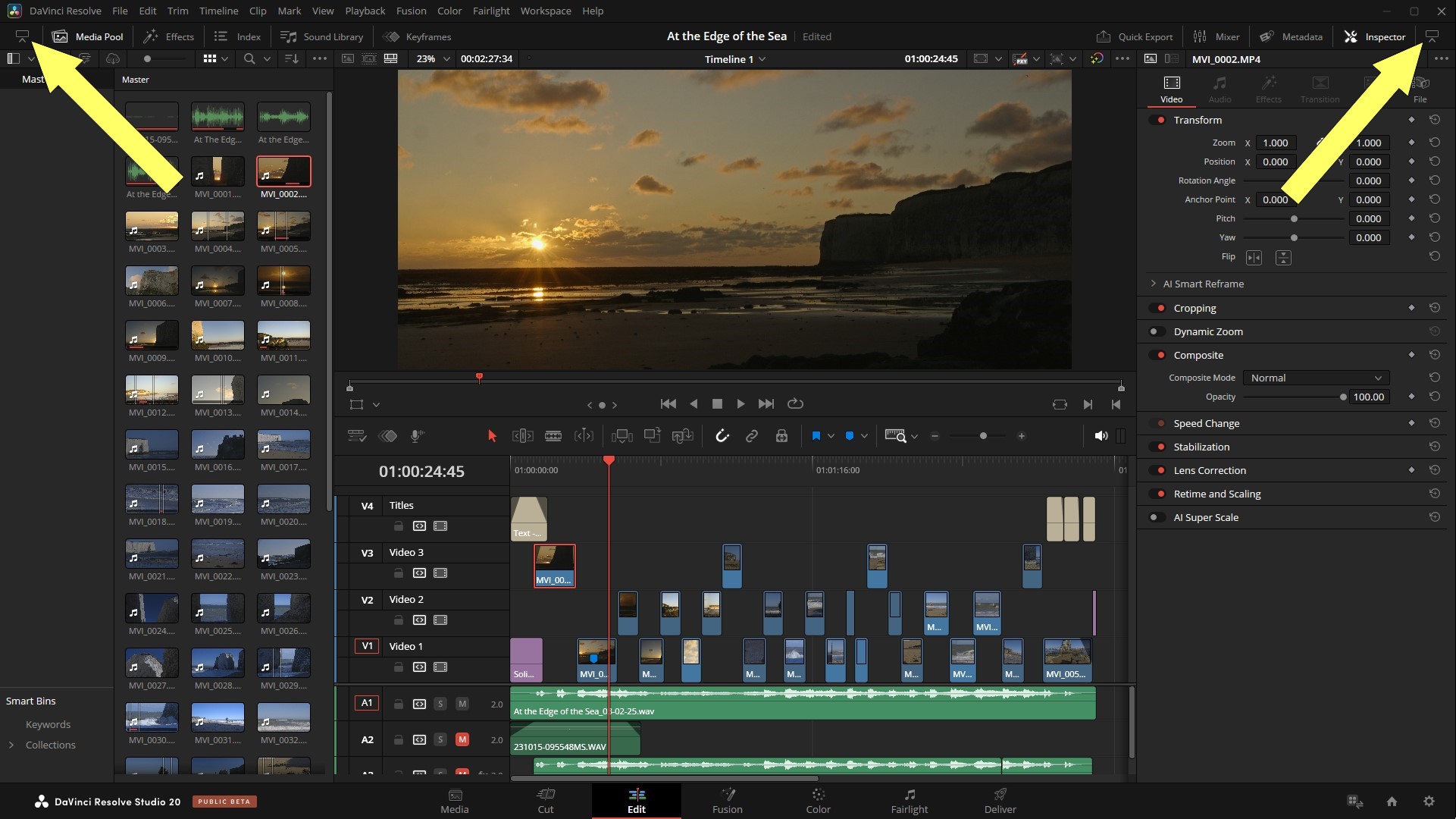Switch to the Color page

click(x=818, y=800)
